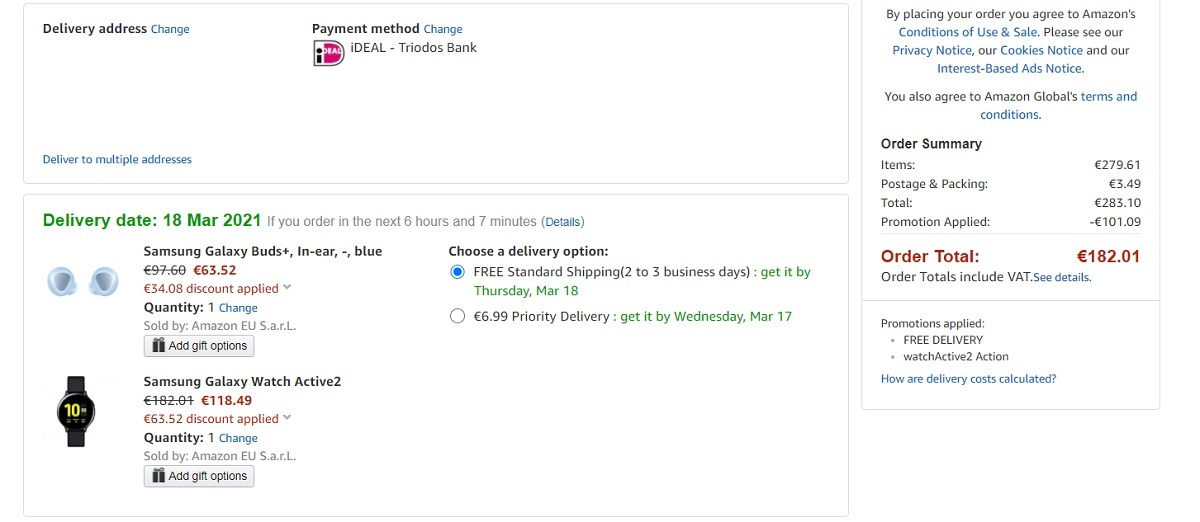Click gift icon under Galaxy Buds+
The image size is (1200, 522).
coord(158,346)
